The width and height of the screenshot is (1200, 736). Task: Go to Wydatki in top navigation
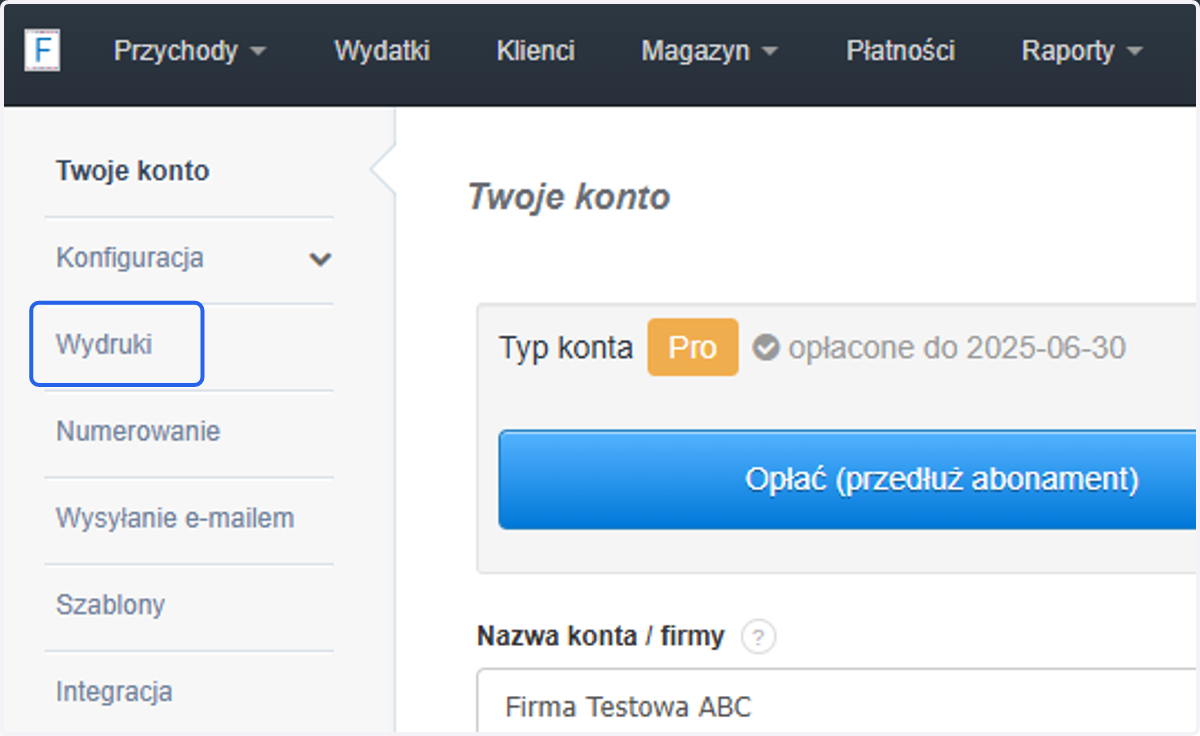point(382,51)
